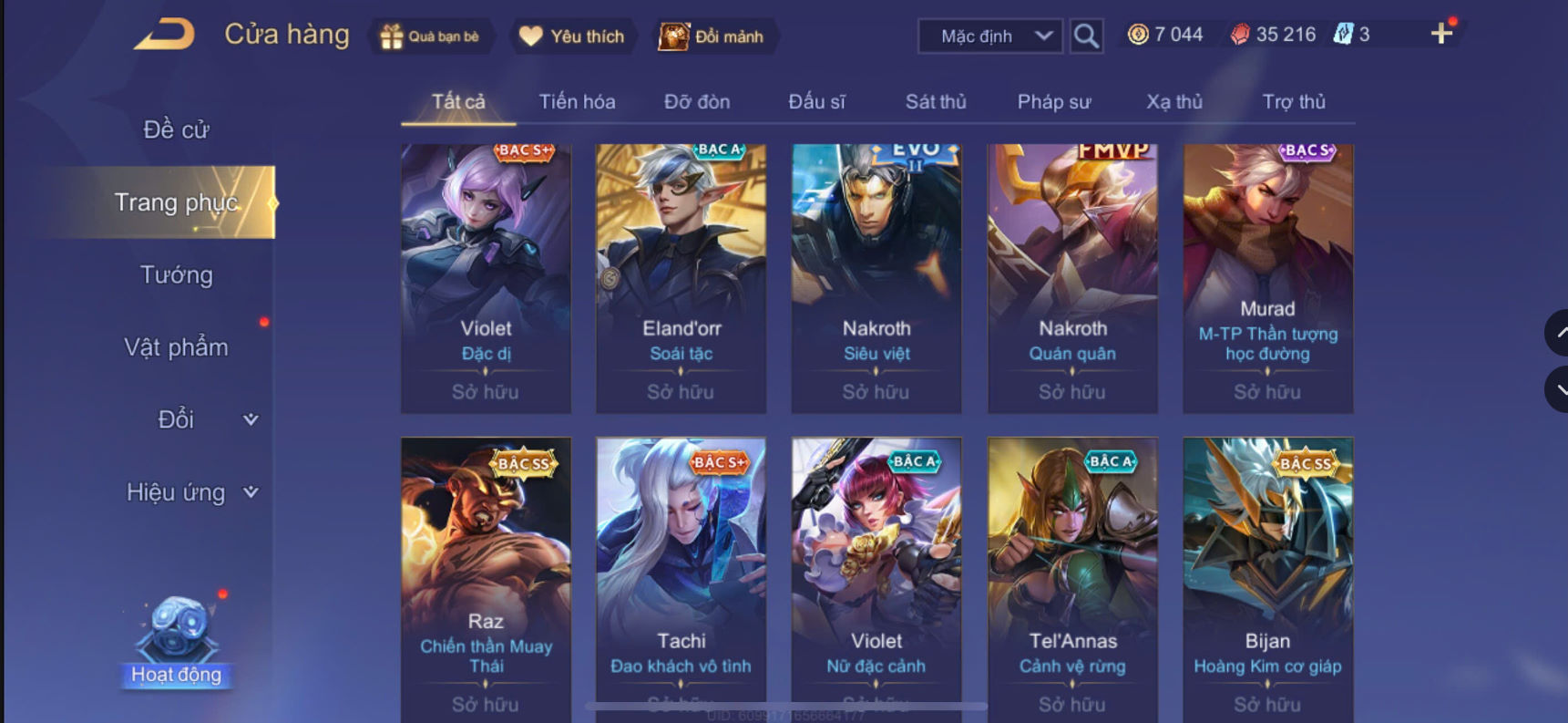Expand the Hiệu ứng sidebar menu
This screenshot has width=1568, height=723.
[x=191, y=492]
